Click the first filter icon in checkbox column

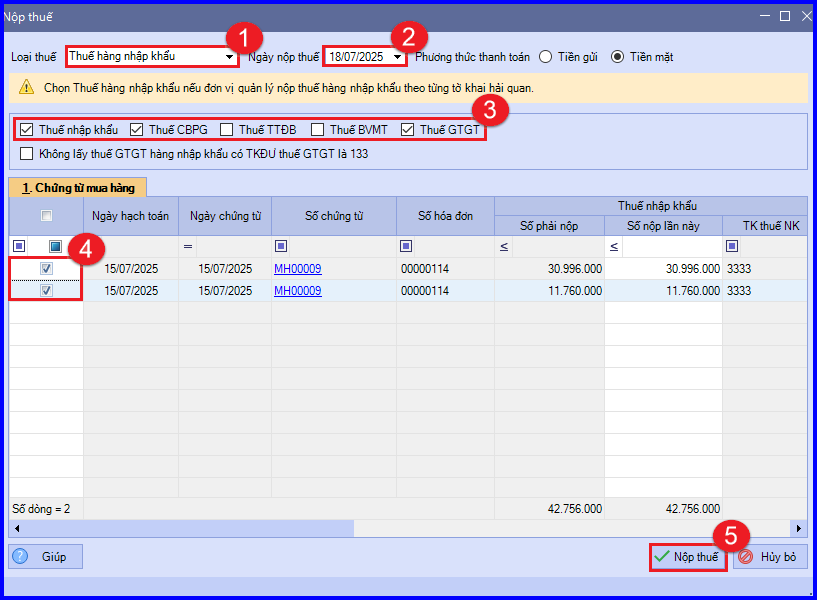[19, 246]
